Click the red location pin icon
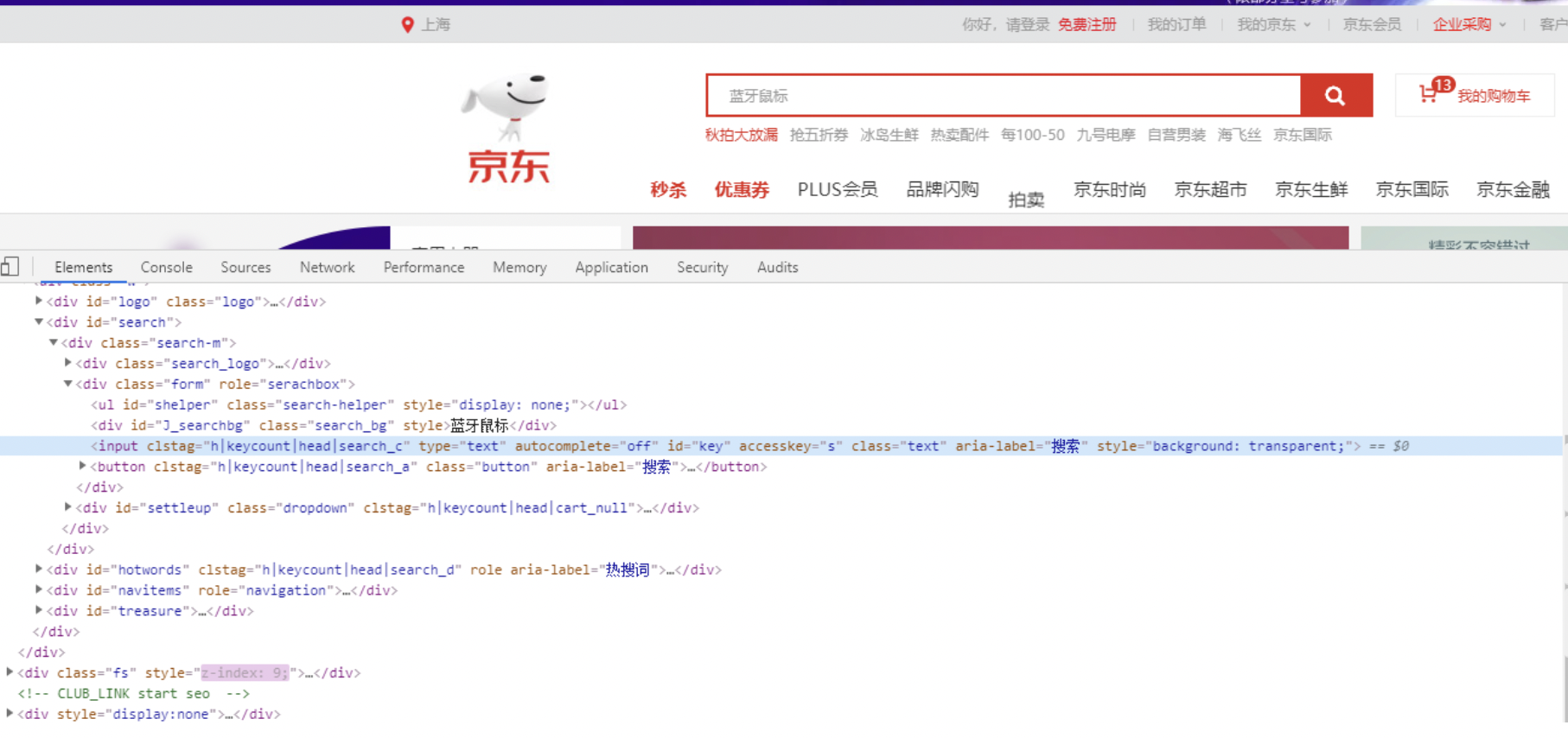The height and width of the screenshot is (738, 1568). pos(407,25)
